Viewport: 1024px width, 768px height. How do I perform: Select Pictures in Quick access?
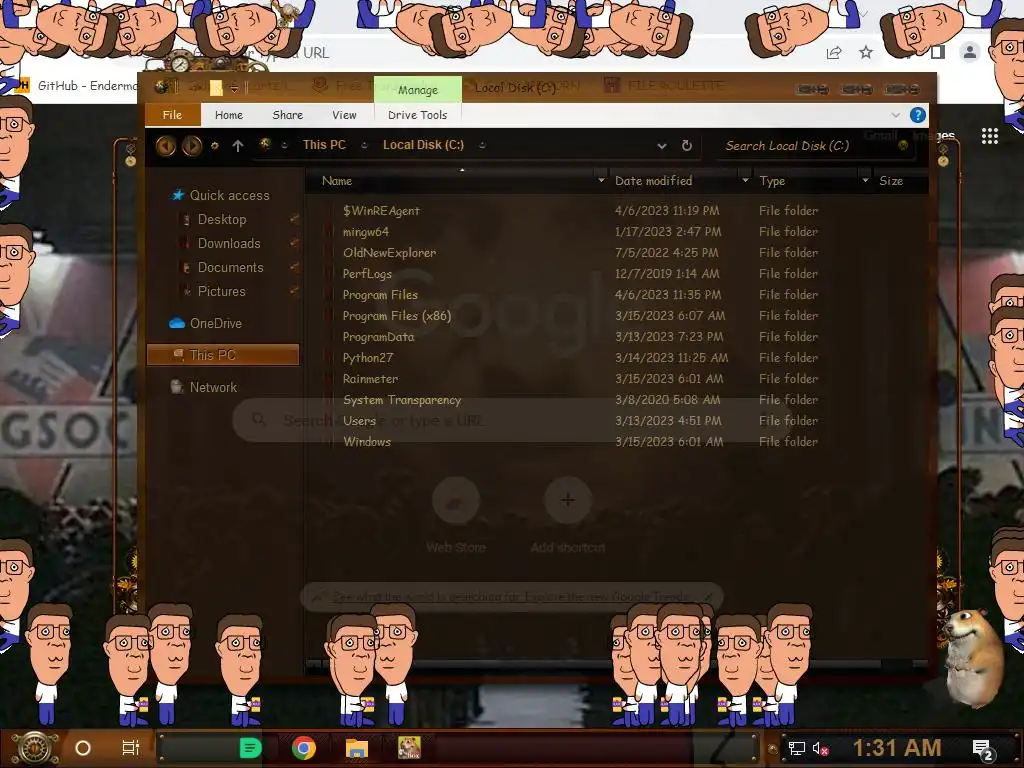coord(221,292)
